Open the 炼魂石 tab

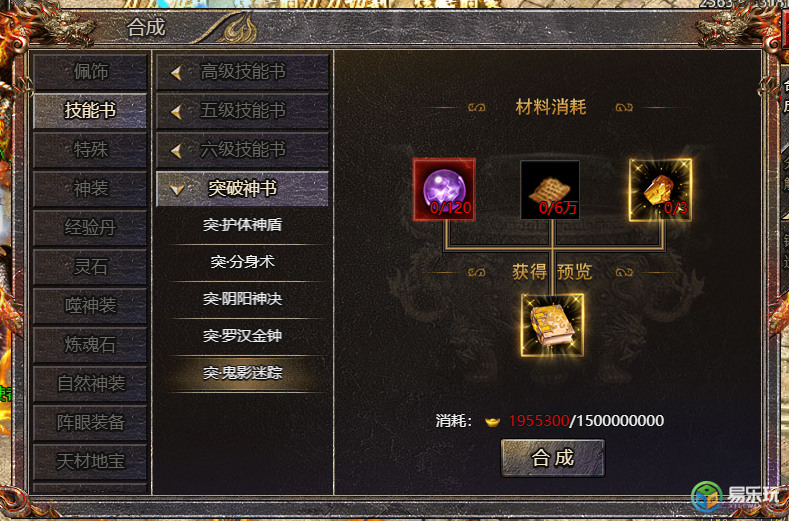pos(90,344)
